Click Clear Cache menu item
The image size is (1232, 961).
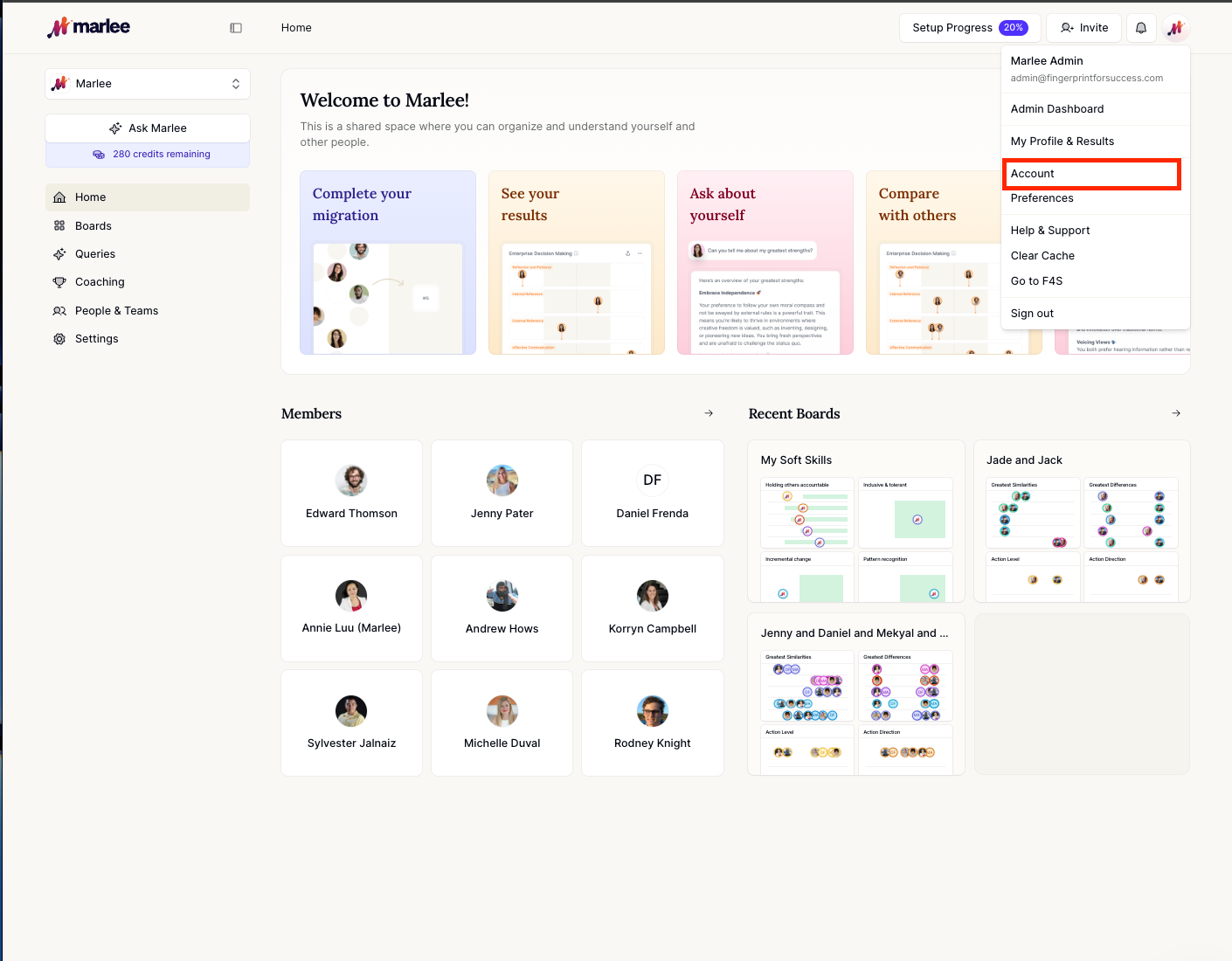1096,256
